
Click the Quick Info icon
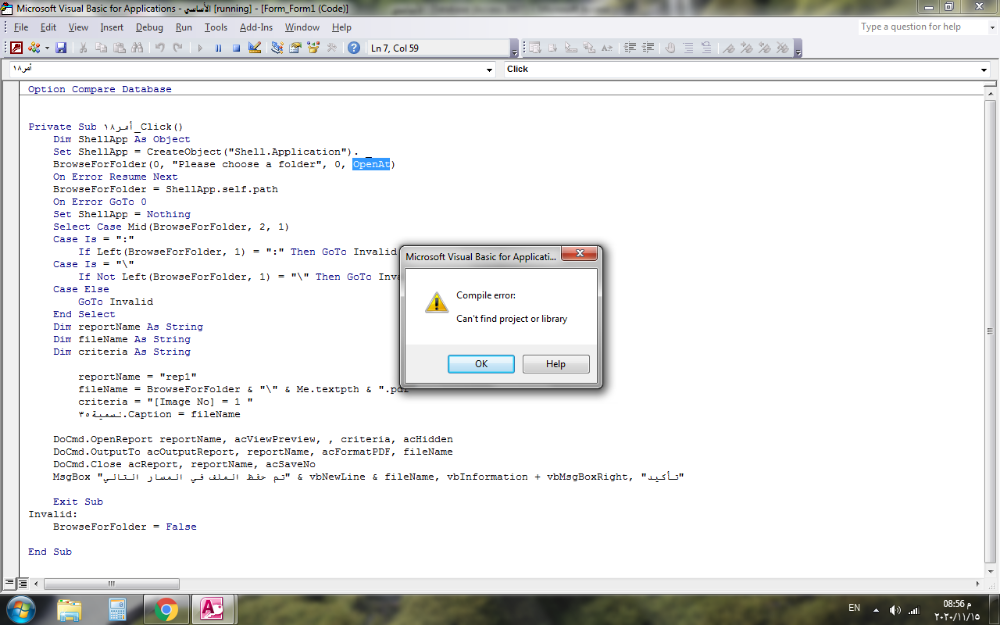pyautogui.click(x=571, y=48)
